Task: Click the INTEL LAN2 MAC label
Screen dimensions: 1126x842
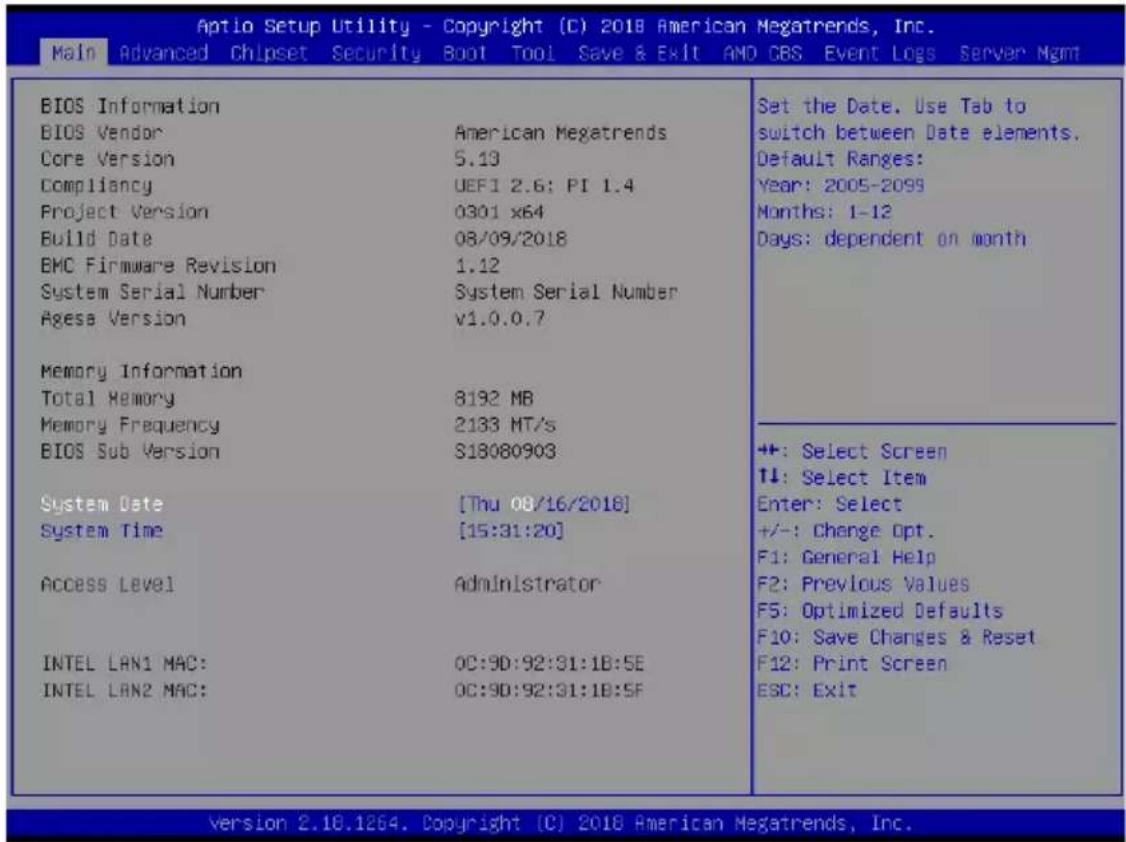Action: pos(124,691)
